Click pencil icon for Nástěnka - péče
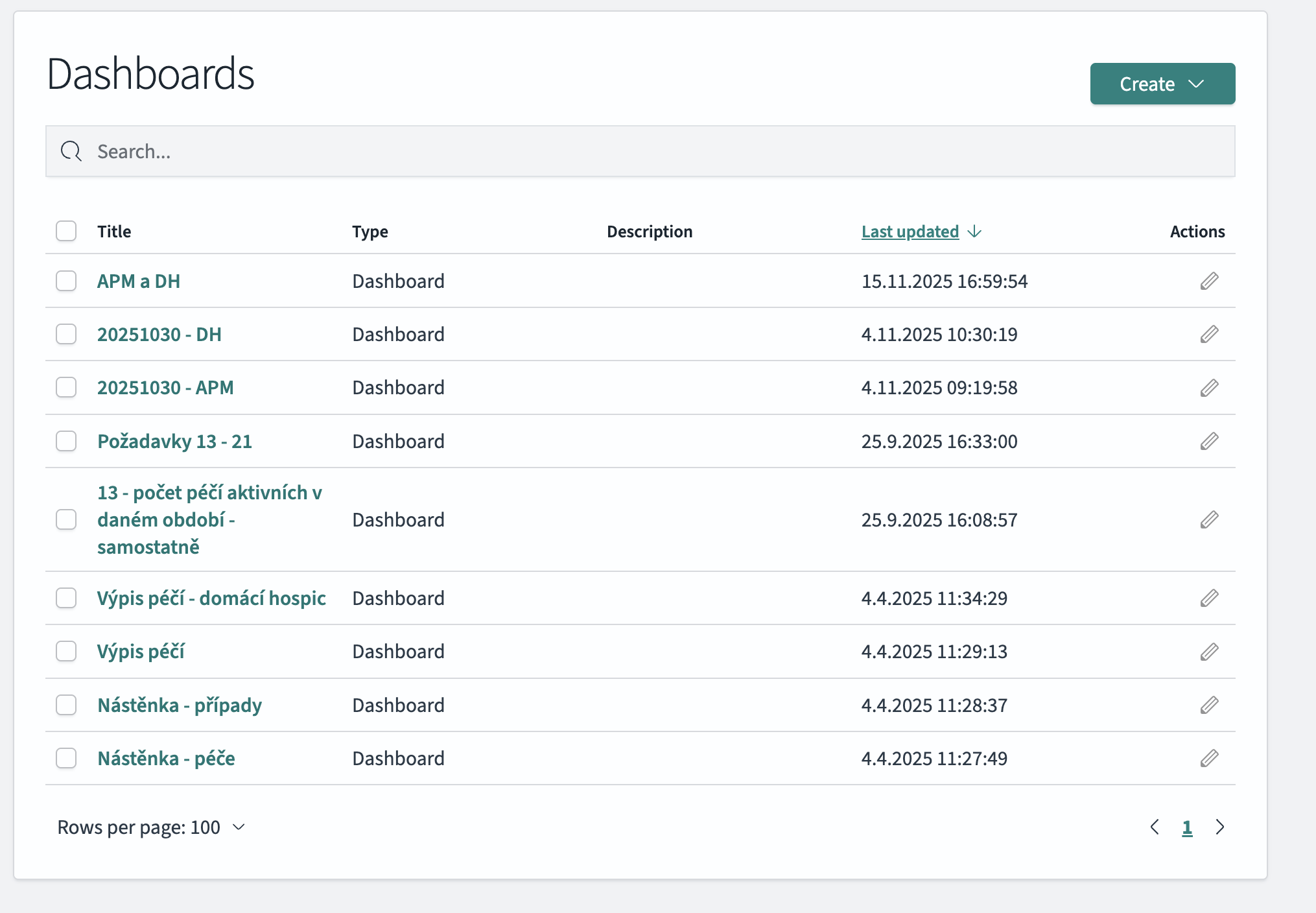The width and height of the screenshot is (1316, 913). pyautogui.click(x=1209, y=758)
